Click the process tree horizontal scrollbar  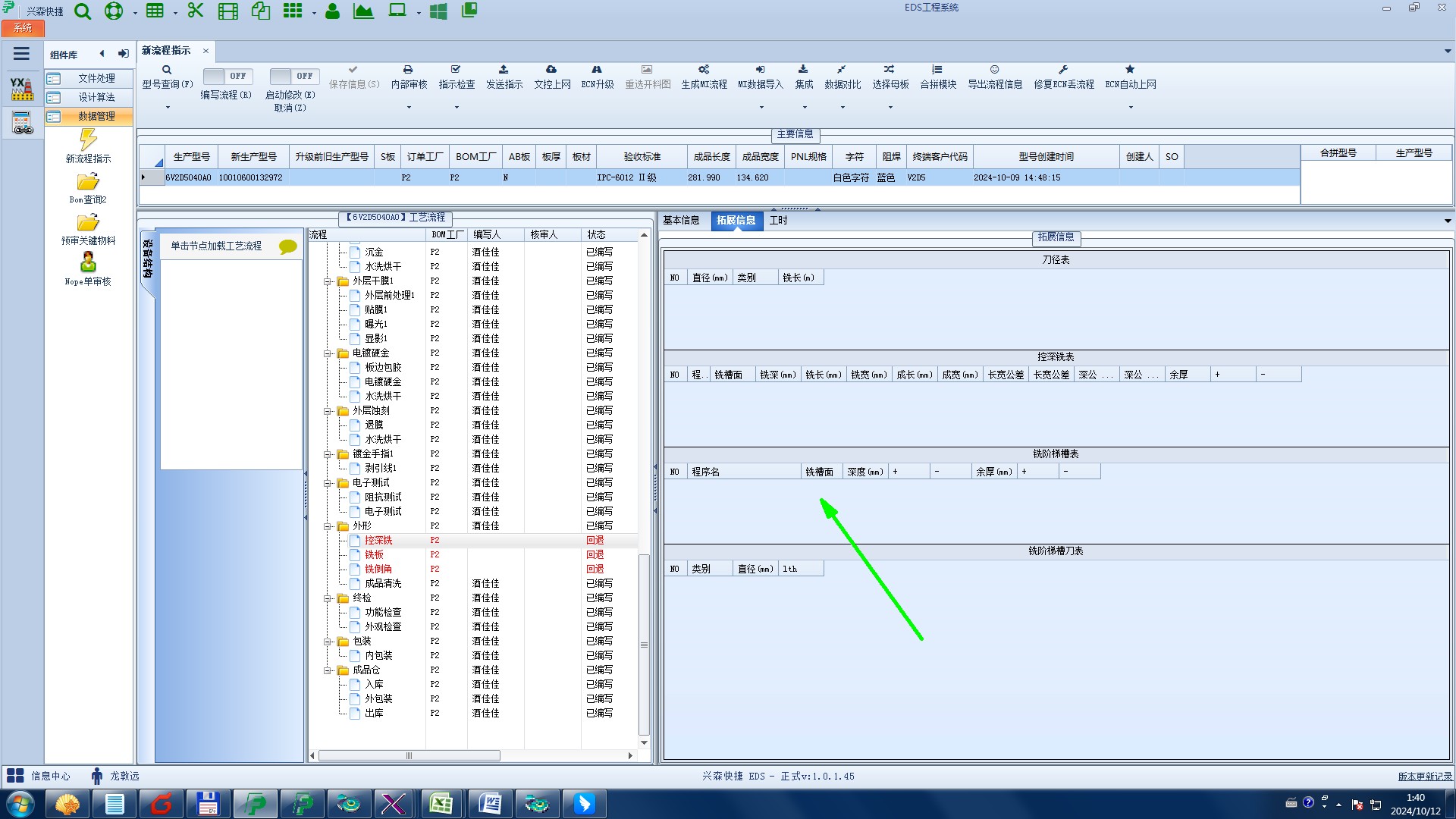(409, 756)
